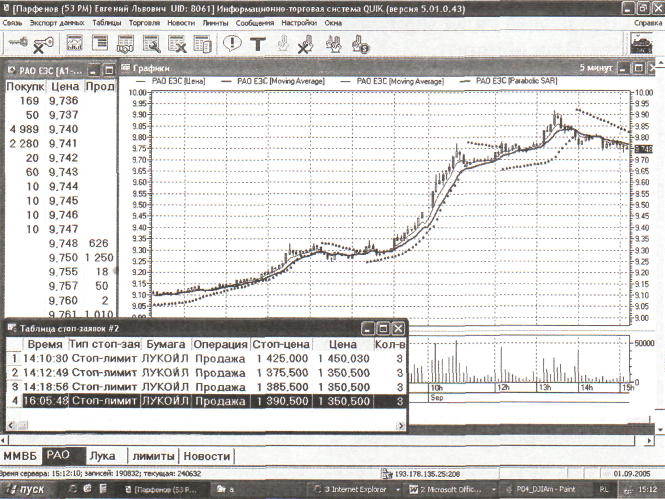The height and width of the screenshot is (499, 665).
Task: Click the РАО ЕЭС [Цена] legend label
Action: pyautogui.click(x=179, y=81)
